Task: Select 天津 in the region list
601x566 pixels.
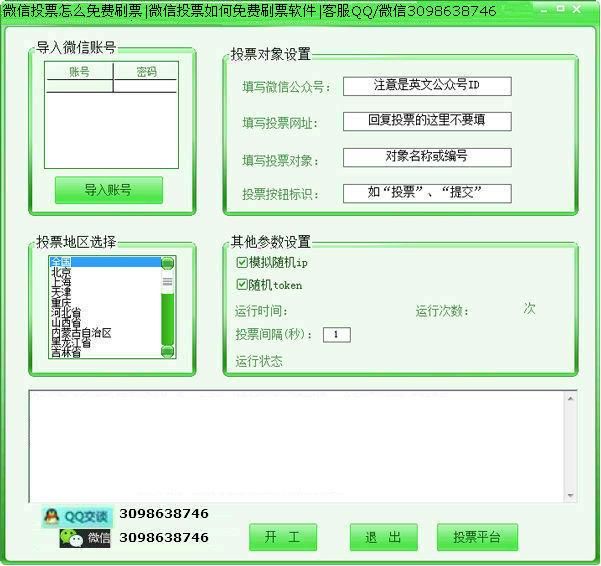Action: click(105, 292)
